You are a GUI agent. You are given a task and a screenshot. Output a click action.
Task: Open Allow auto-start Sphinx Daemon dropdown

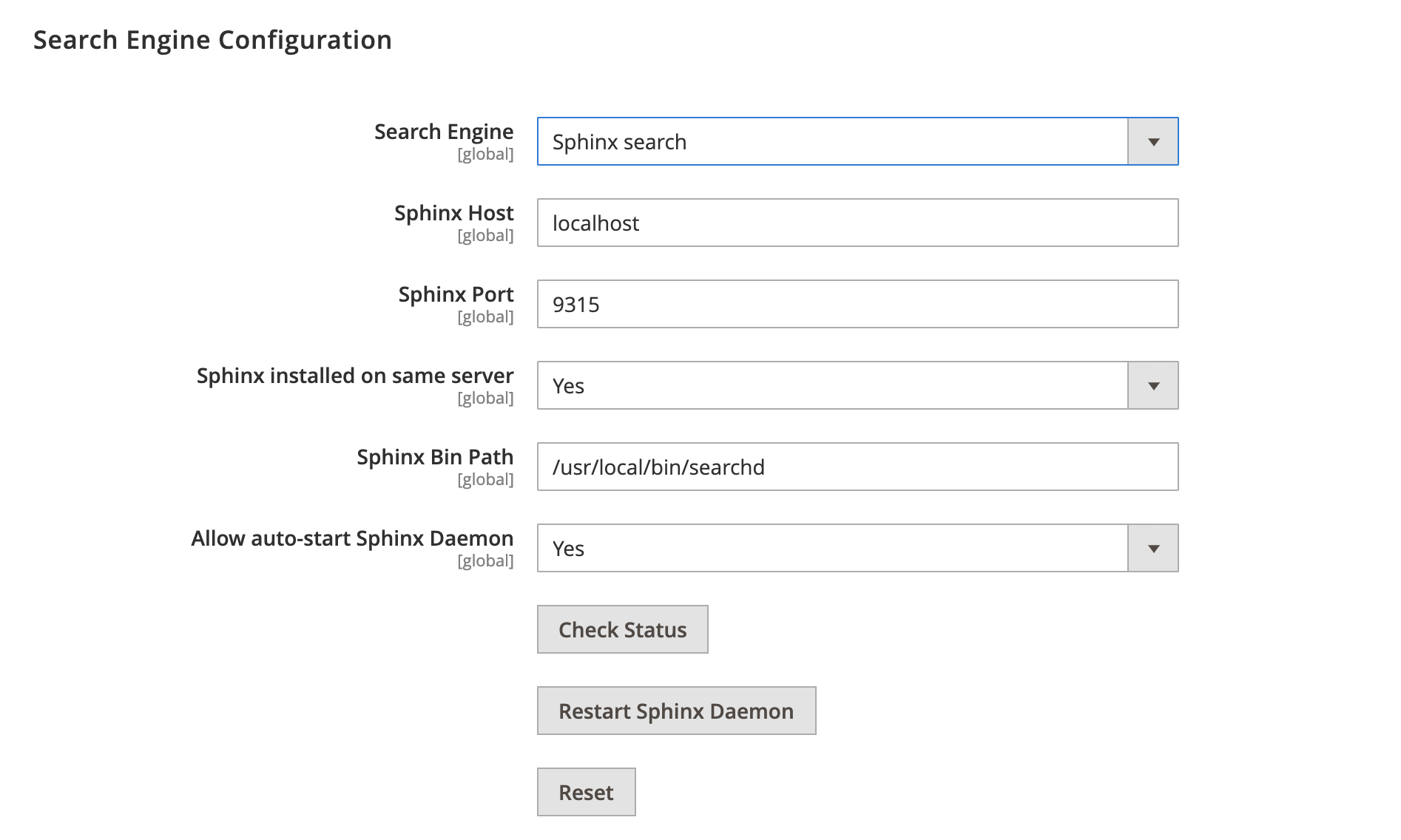click(x=832, y=548)
